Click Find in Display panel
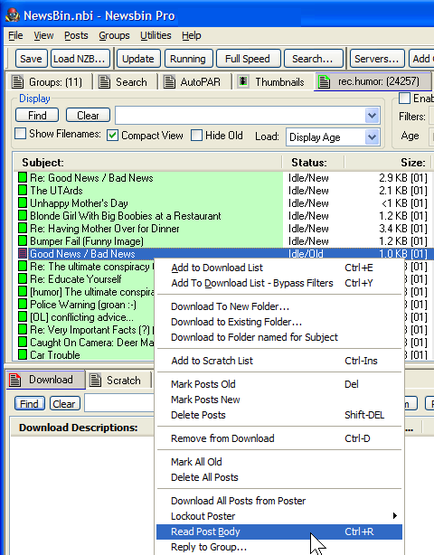 37,115
